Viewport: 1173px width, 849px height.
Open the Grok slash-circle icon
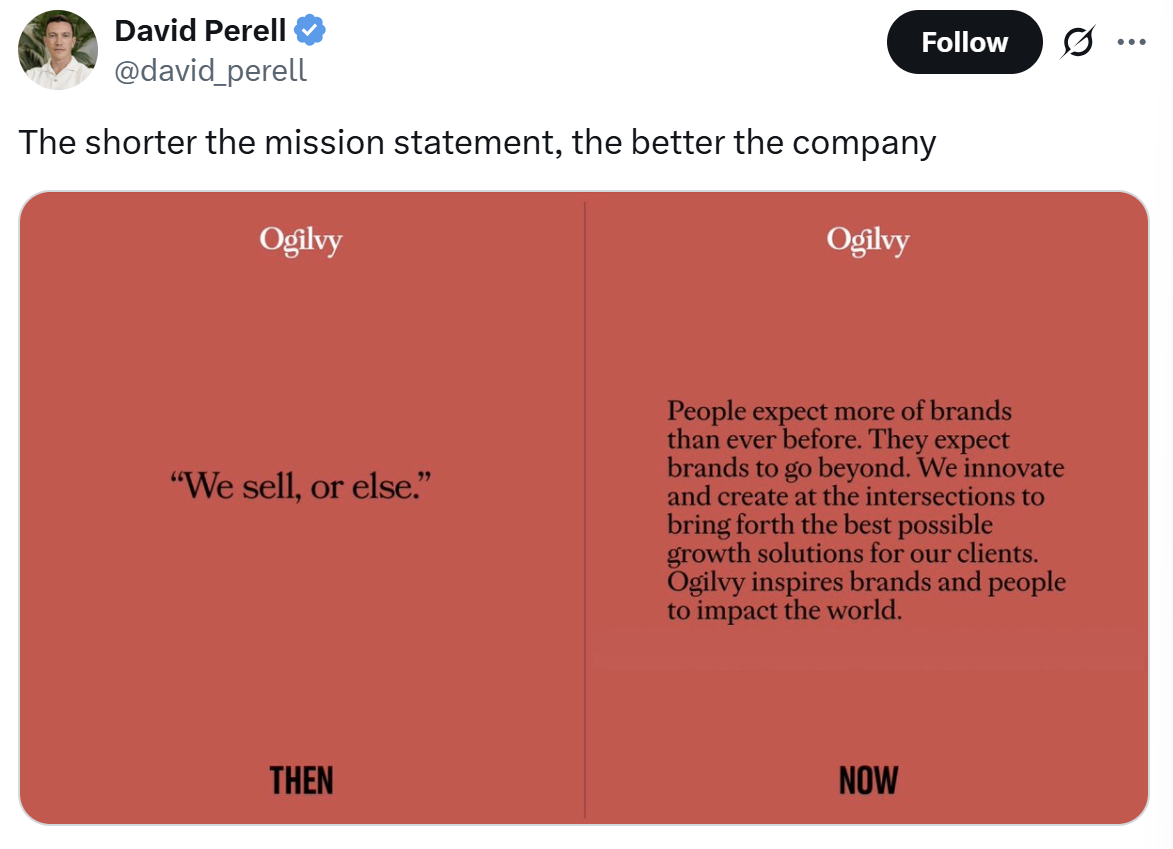point(1078,42)
